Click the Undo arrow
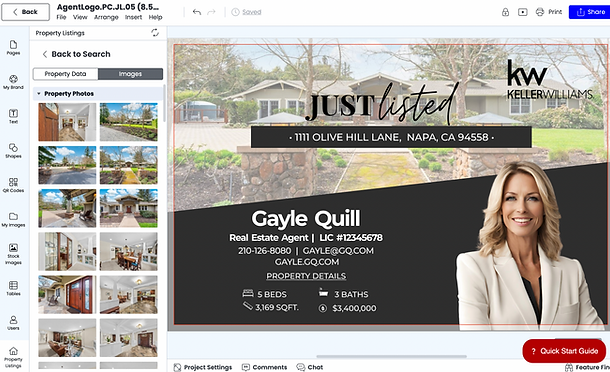610x372 pixels. point(197,12)
